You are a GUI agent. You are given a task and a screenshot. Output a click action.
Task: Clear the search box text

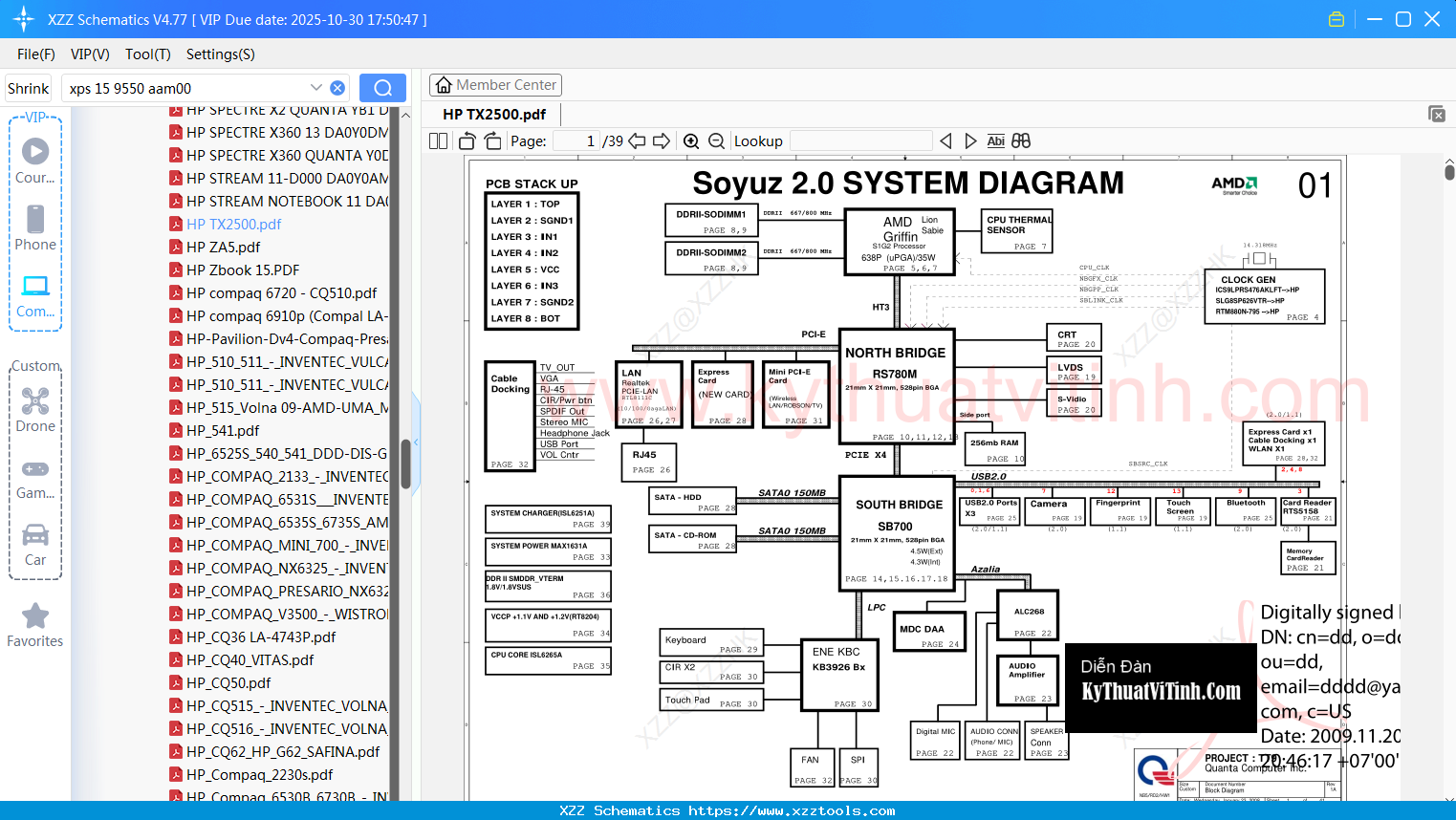tap(337, 88)
